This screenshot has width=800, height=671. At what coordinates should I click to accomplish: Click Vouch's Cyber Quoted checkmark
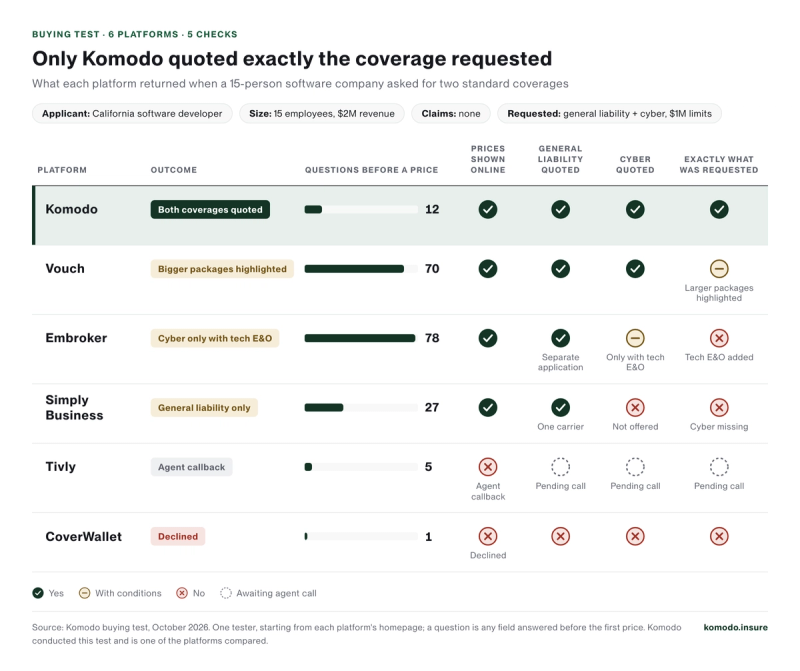tap(635, 268)
